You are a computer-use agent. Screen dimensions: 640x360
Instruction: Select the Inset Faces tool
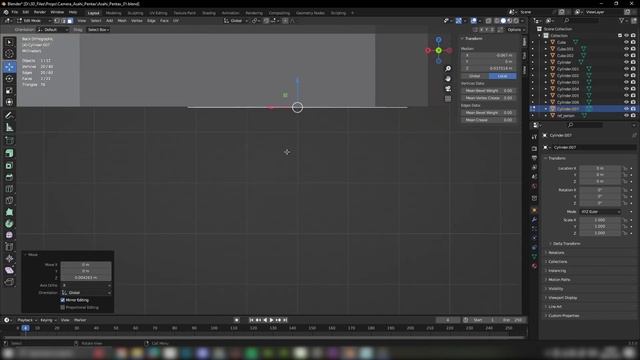point(9,165)
